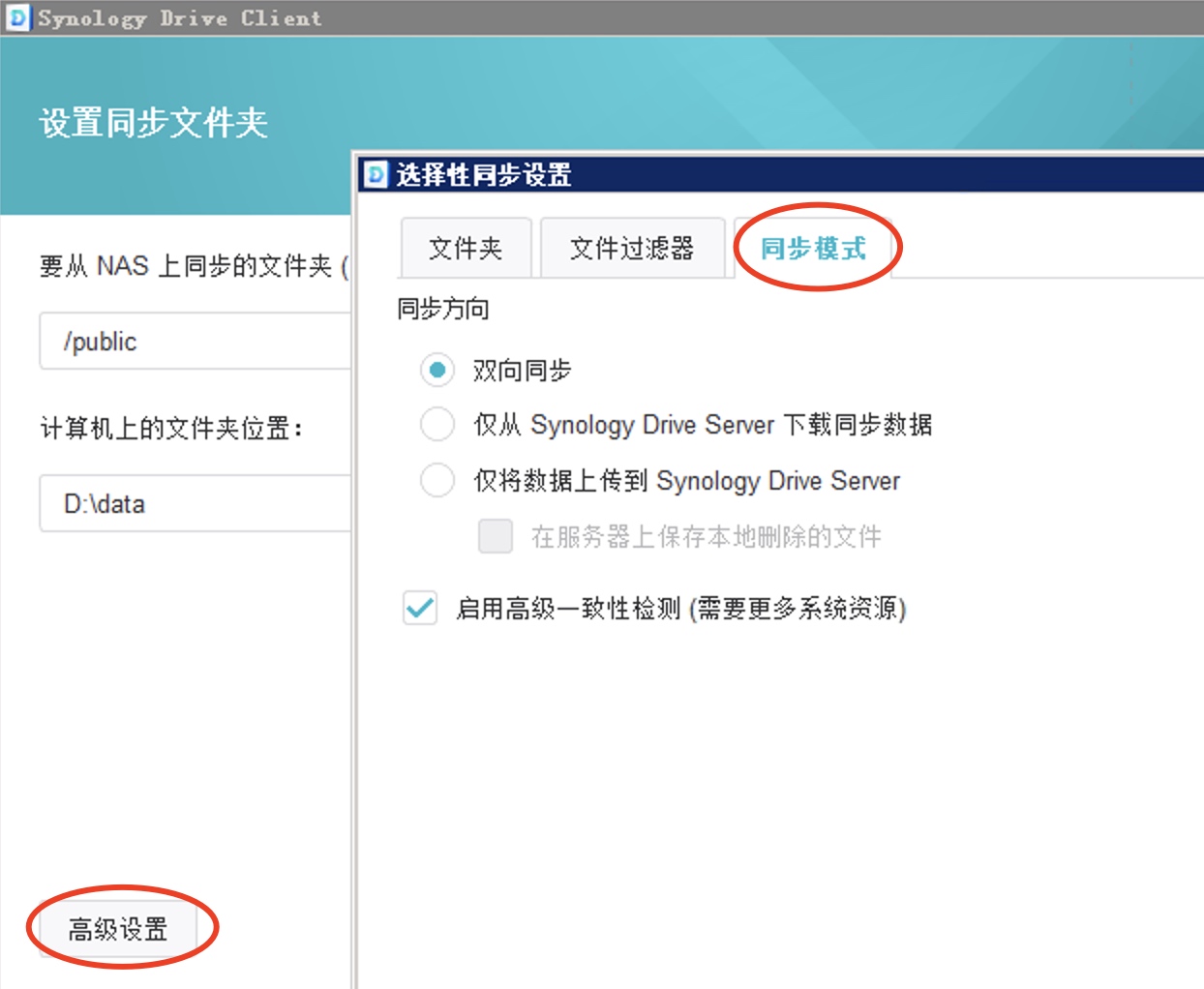
Task: Click the 同步方向 section label
Action: (443, 309)
